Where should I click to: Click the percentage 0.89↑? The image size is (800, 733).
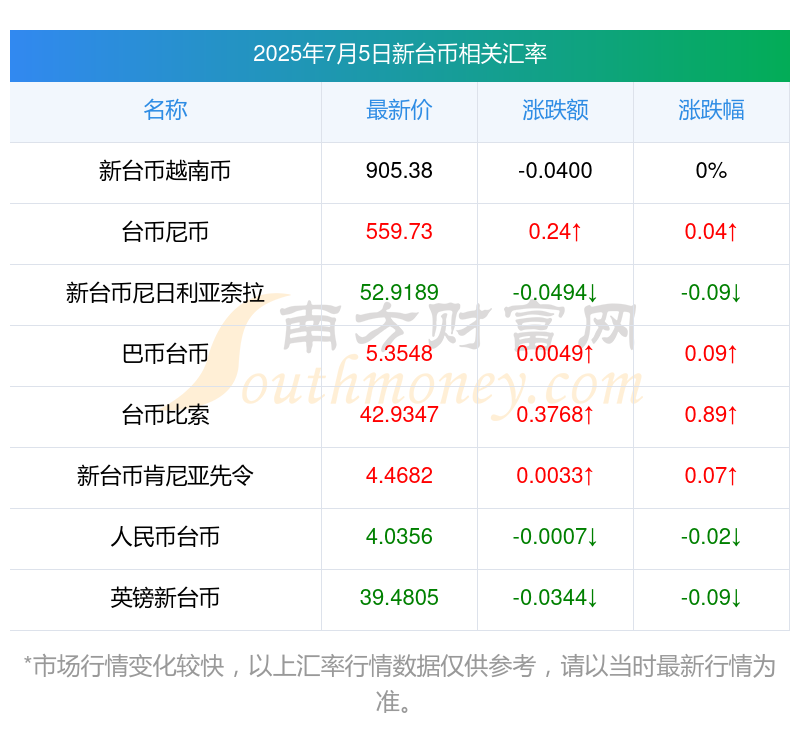coord(711,415)
